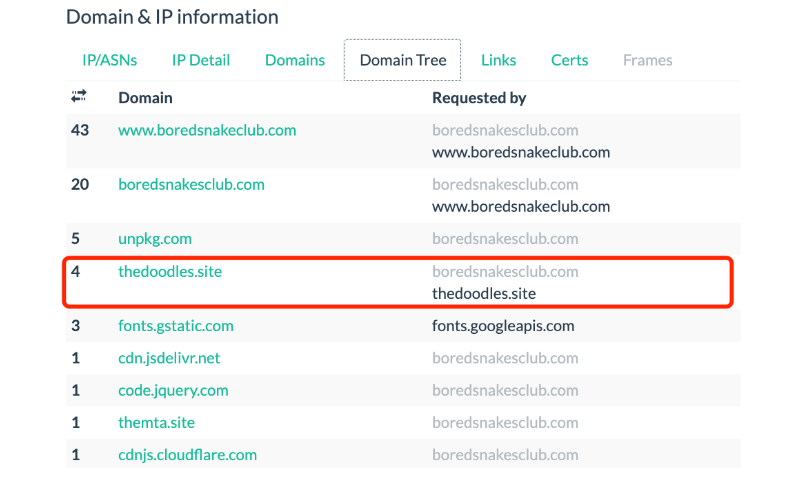The width and height of the screenshot is (807, 503).
Task: Click the greyed-out Frames tab
Action: [x=647, y=60]
